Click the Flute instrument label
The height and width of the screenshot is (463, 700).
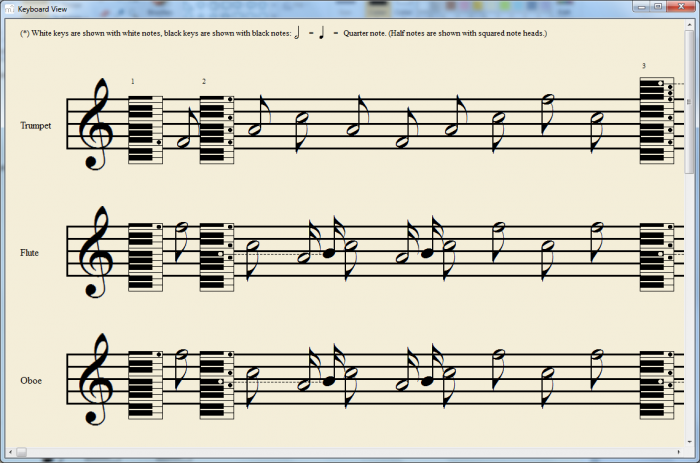tap(29, 253)
